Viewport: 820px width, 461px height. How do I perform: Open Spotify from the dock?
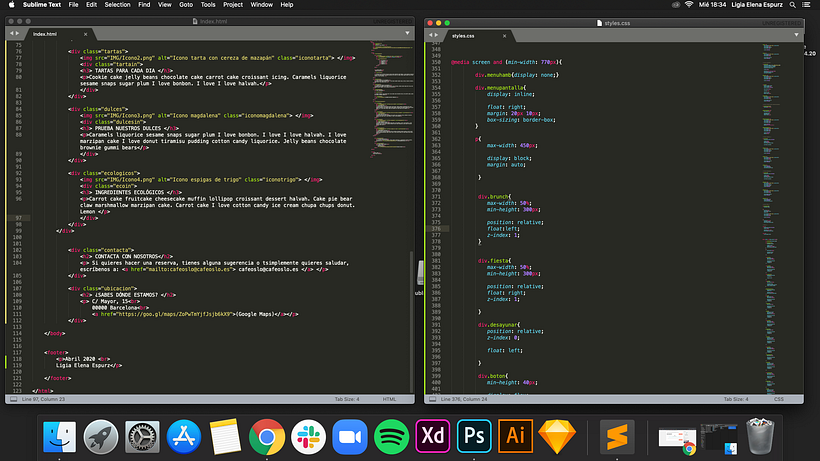(x=391, y=436)
